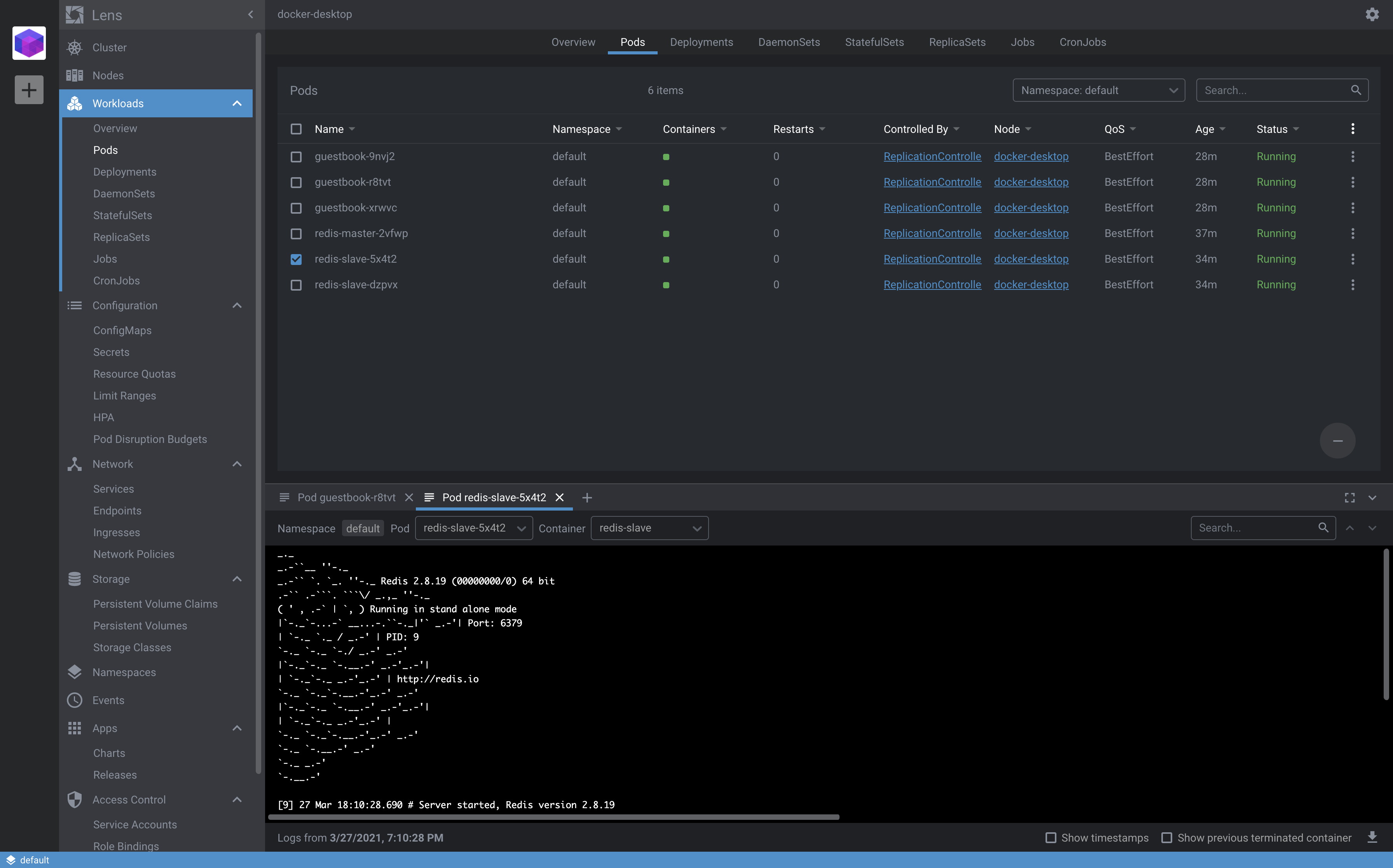Open the Nodes sidebar icon
This screenshot has height=868, width=1393.
tap(75, 75)
